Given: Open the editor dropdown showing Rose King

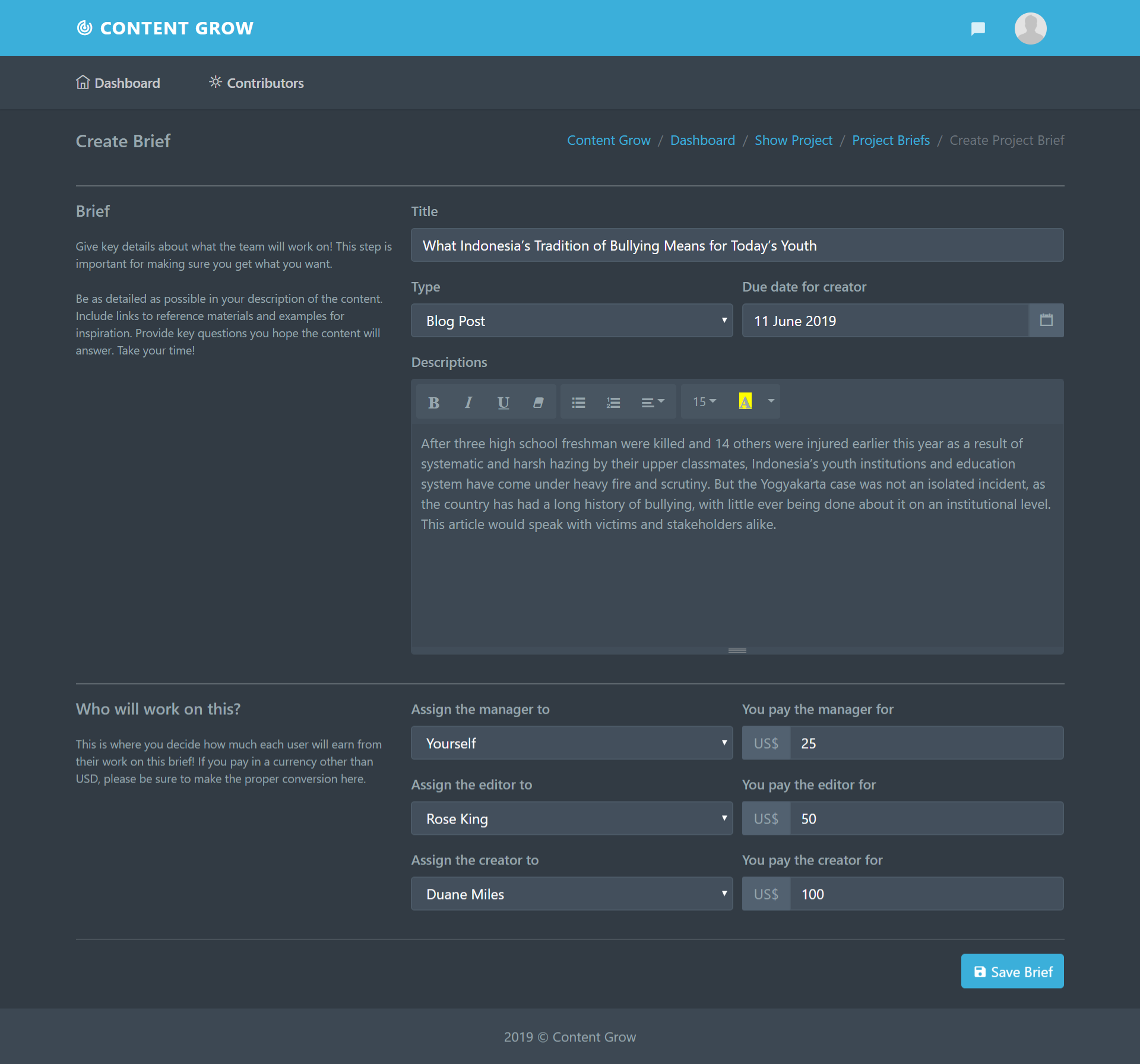Looking at the screenshot, I should coord(571,819).
